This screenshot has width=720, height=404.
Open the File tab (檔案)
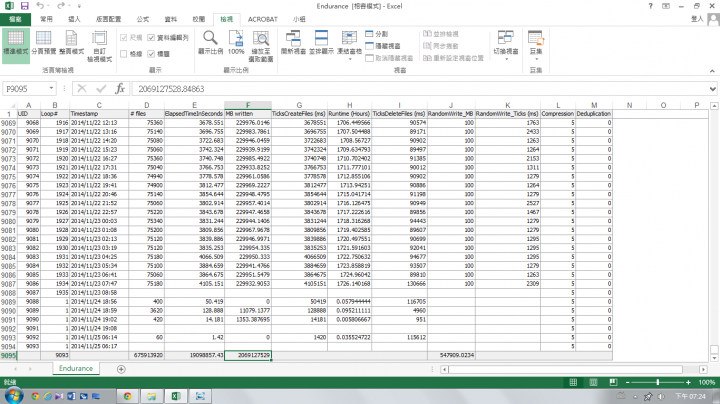(15, 19)
